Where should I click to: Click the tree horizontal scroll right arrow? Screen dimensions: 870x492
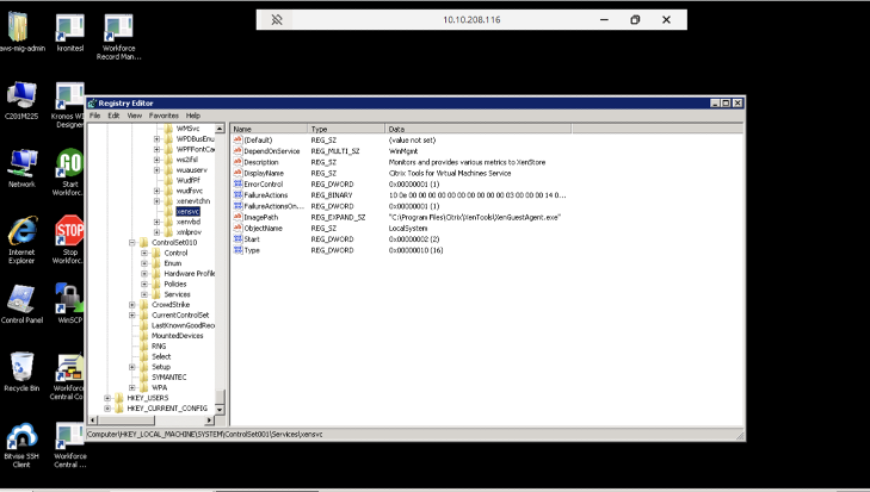coord(209,420)
